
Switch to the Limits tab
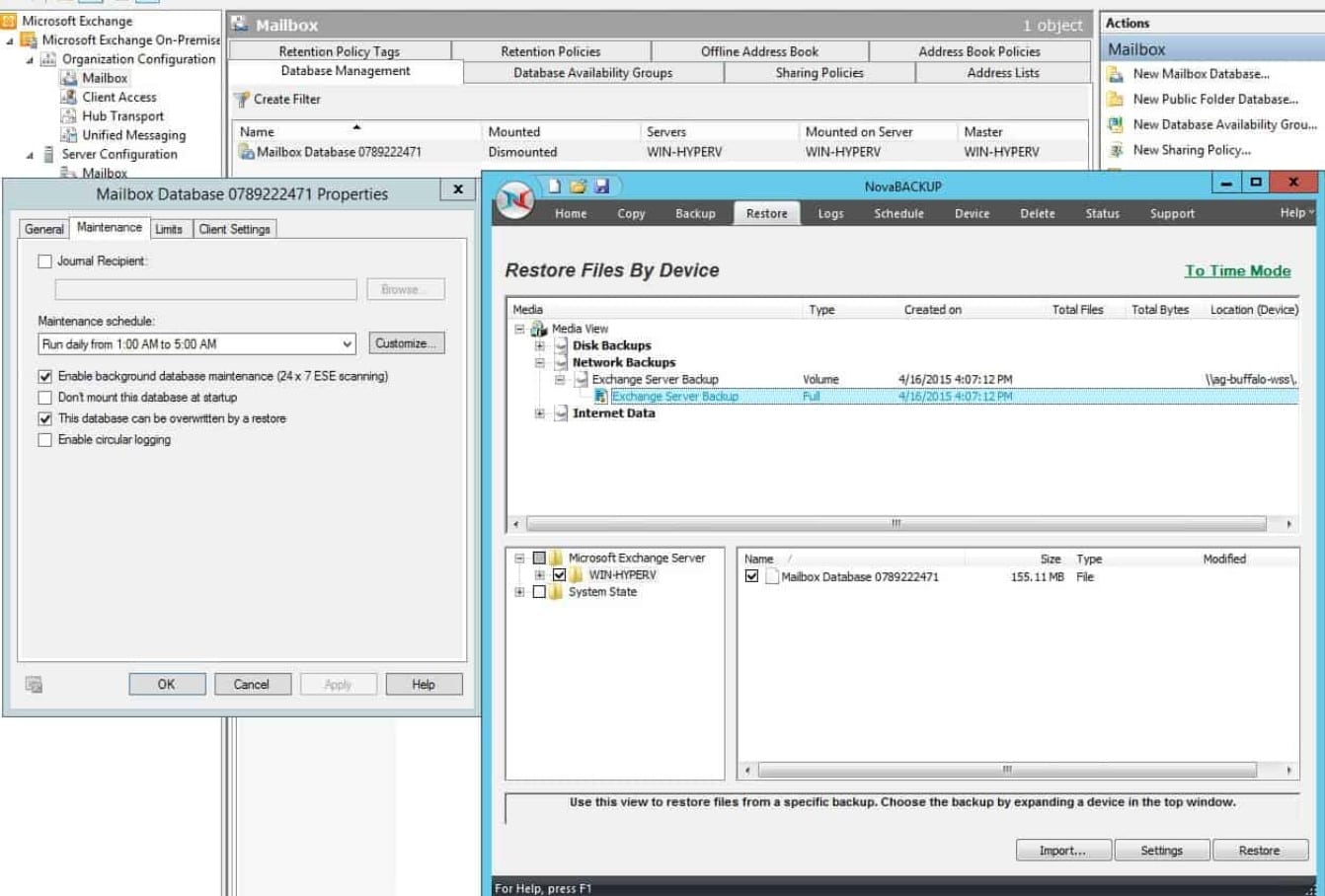pos(169,229)
